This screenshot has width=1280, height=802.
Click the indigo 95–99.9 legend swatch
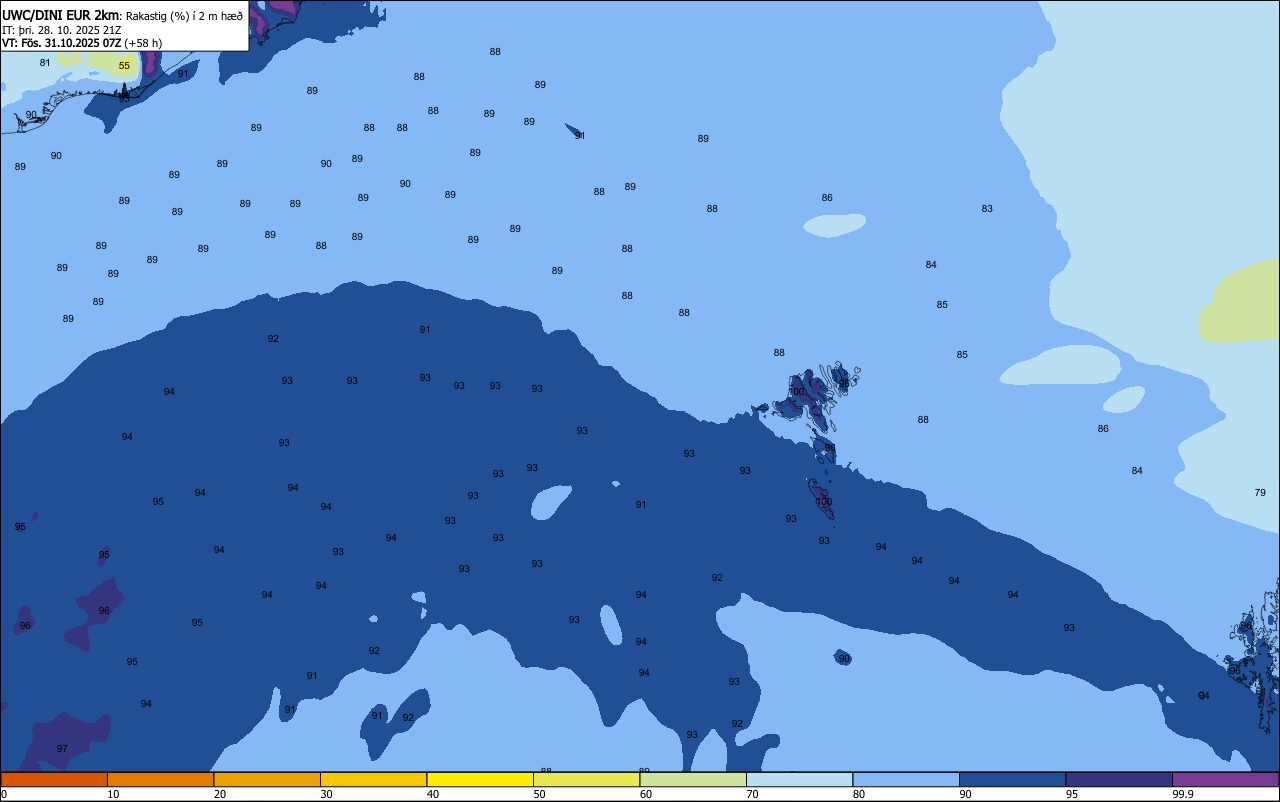tap(1119, 779)
